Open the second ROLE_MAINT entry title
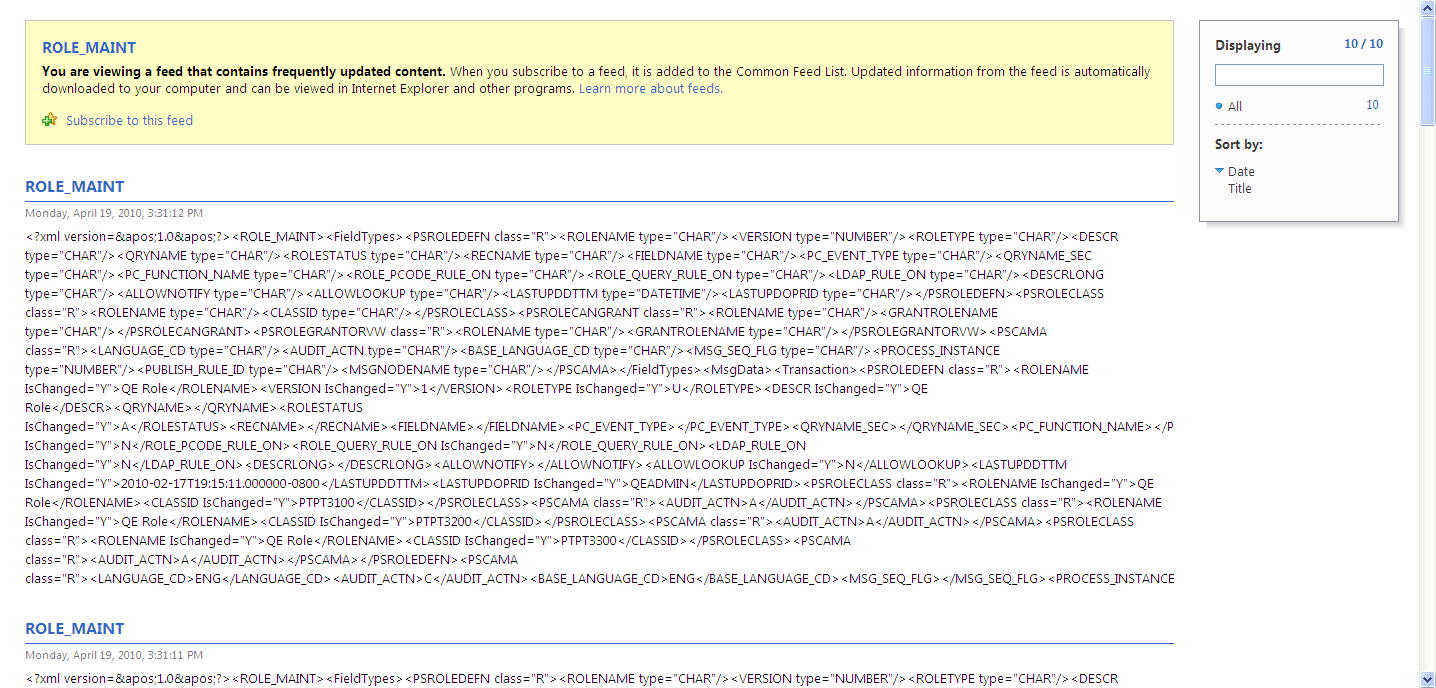The width and height of the screenshot is (1436, 688). pos(74,628)
